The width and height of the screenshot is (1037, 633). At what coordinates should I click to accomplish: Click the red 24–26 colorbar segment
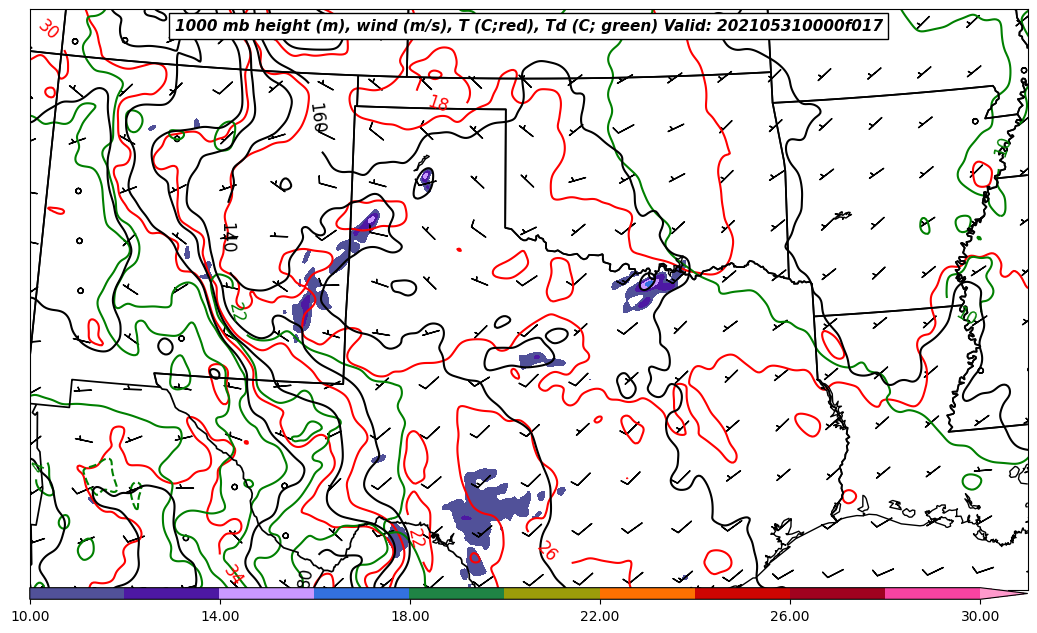point(742,593)
